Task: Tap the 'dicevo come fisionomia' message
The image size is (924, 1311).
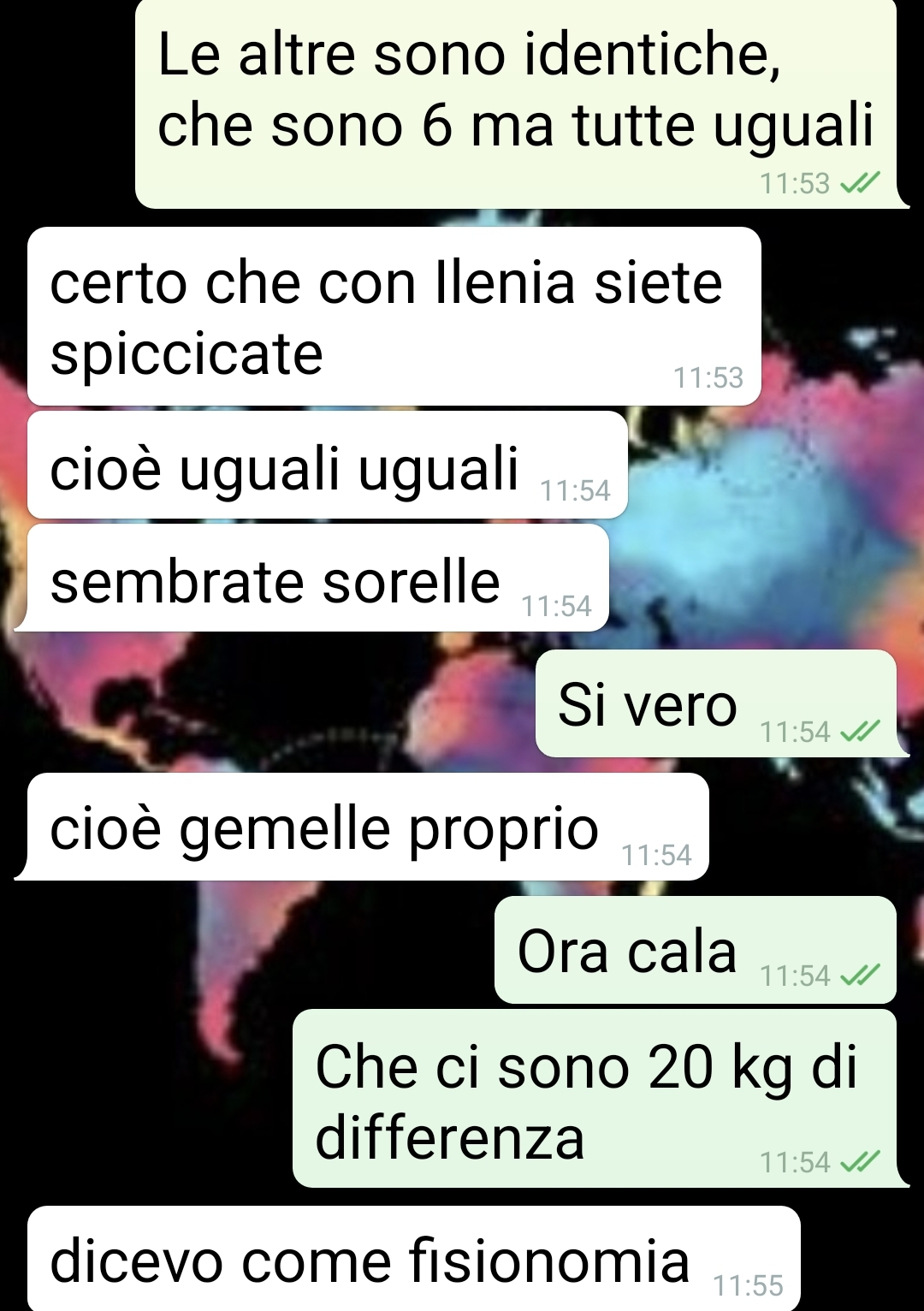Action: 414,1258
